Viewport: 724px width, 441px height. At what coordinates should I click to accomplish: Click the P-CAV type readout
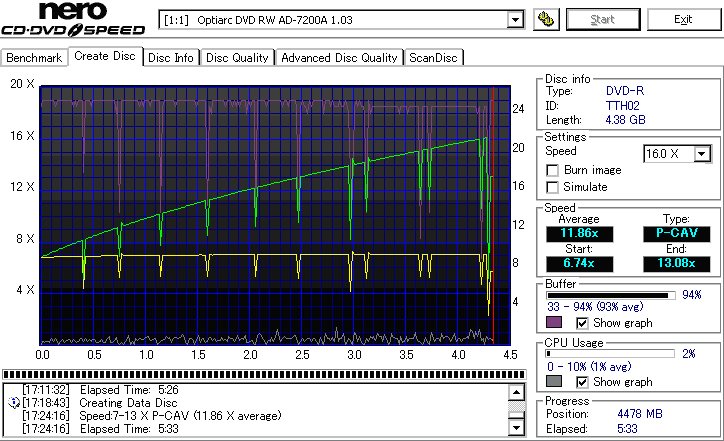[x=676, y=233]
